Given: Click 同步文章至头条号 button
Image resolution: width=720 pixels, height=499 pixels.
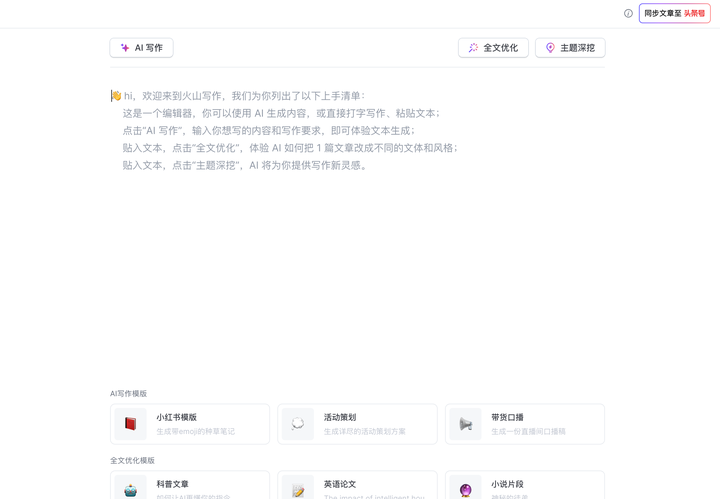Looking at the screenshot, I should pos(674,14).
